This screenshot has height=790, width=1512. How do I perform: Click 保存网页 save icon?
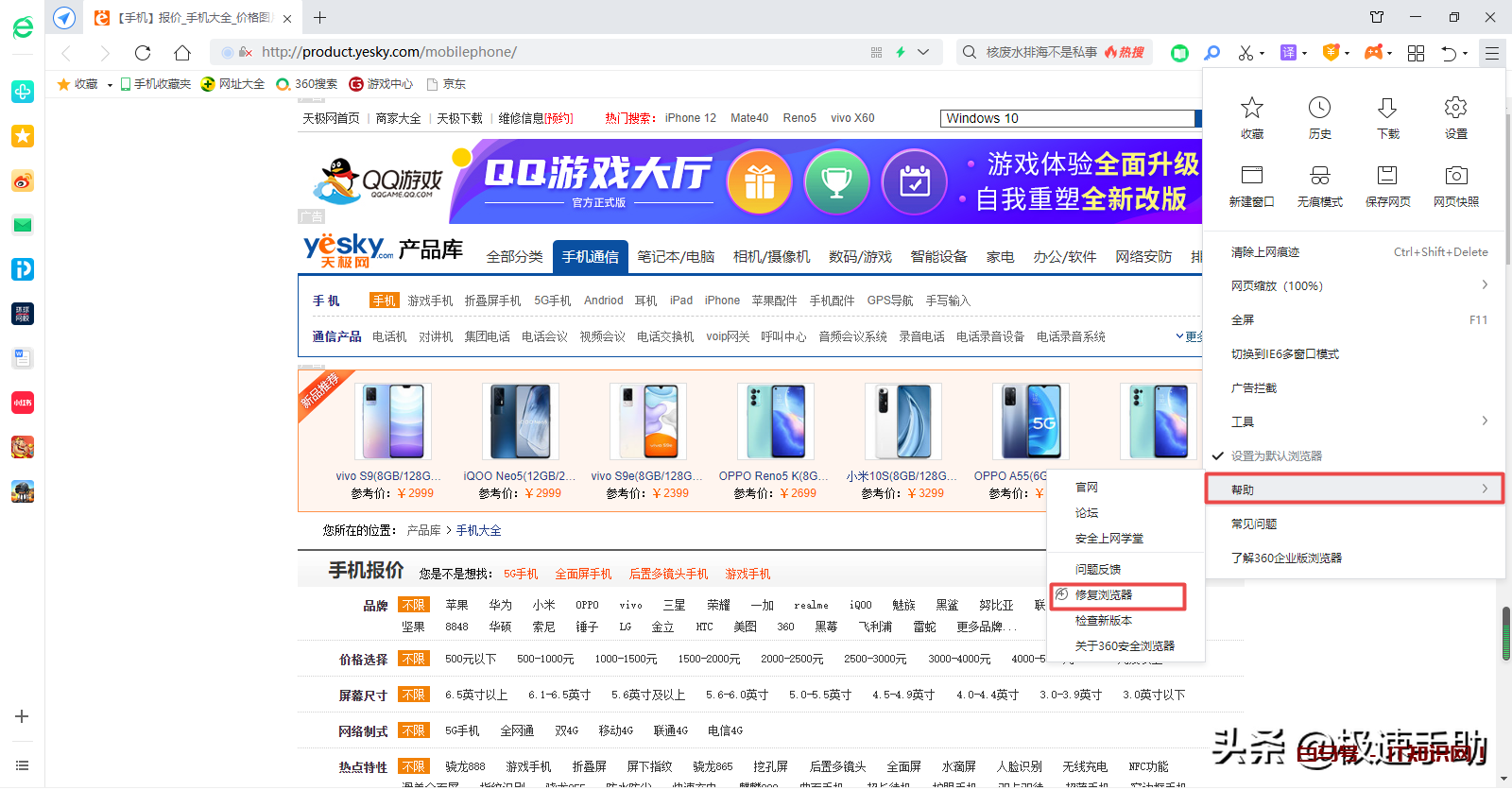tap(1388, 175)
